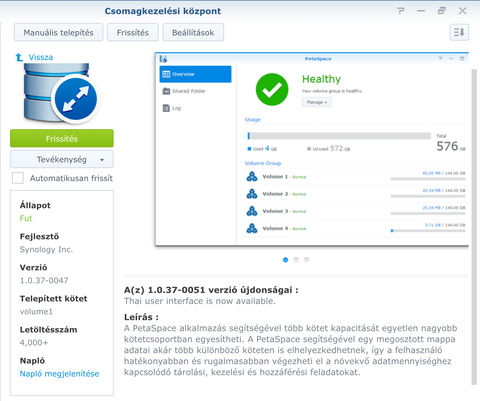The width and height of the screenshot is (480, 401).
Task: Click the vertical scrollbar of details
Action: (x=474, y=227)
